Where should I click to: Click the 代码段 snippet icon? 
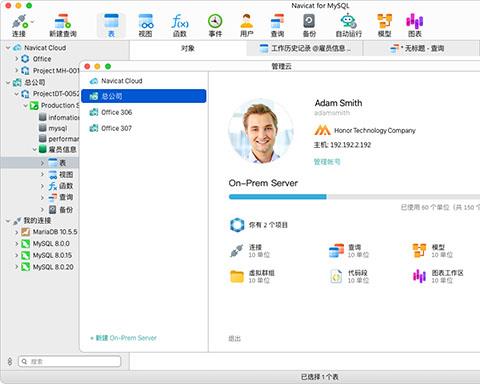tap(336, 276)
